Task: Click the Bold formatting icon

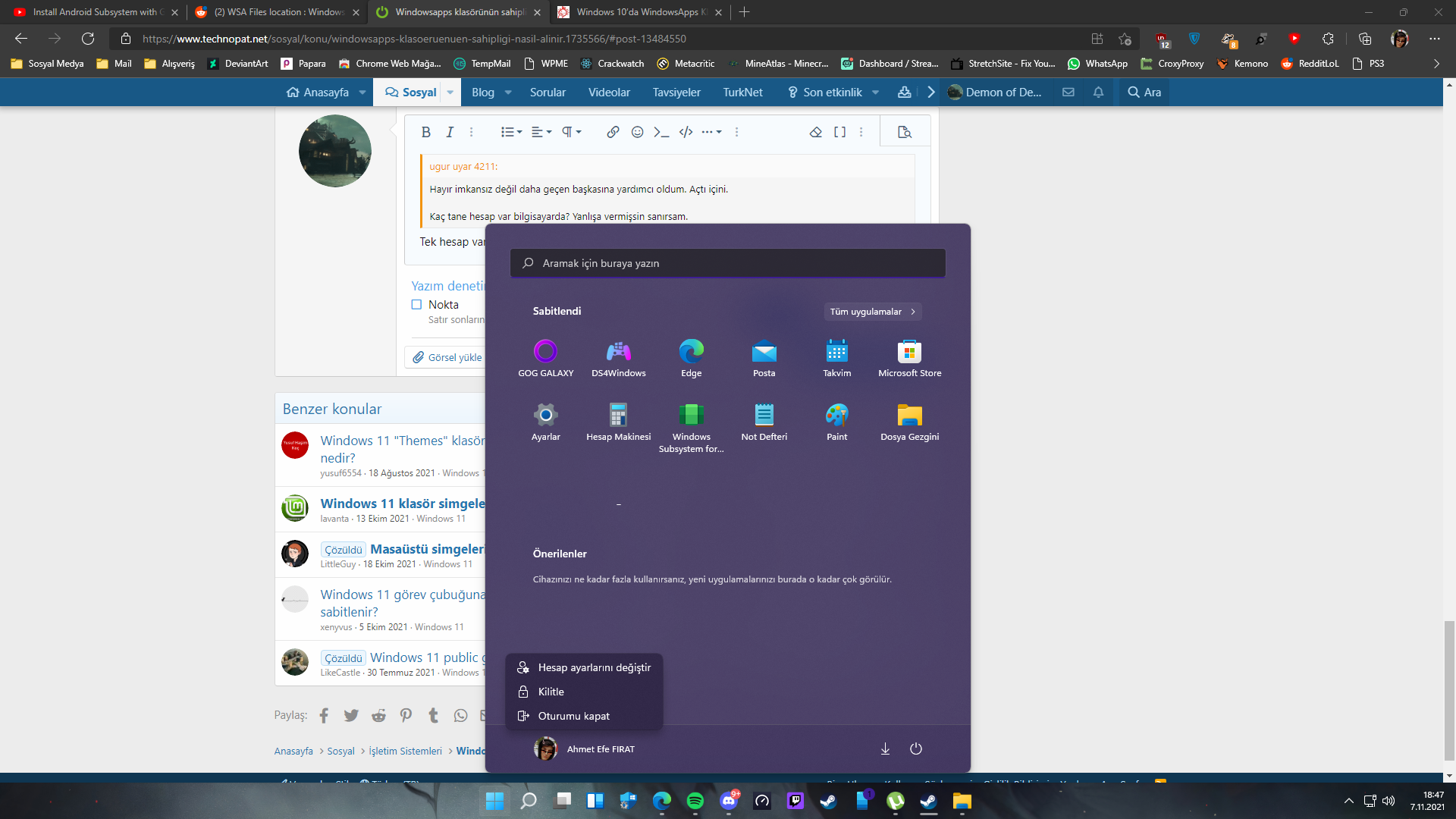Action: [x=425, y=132]
